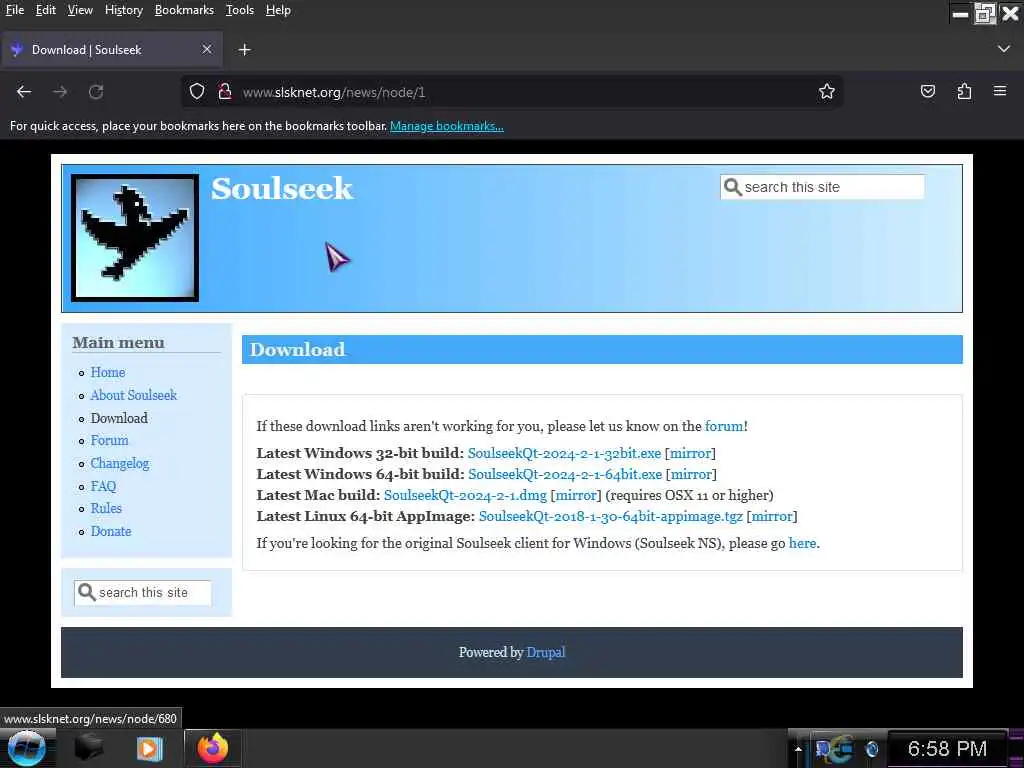Screen dimensions: 1024x768
Task: Open the File menu
Action: click(14, 10)
